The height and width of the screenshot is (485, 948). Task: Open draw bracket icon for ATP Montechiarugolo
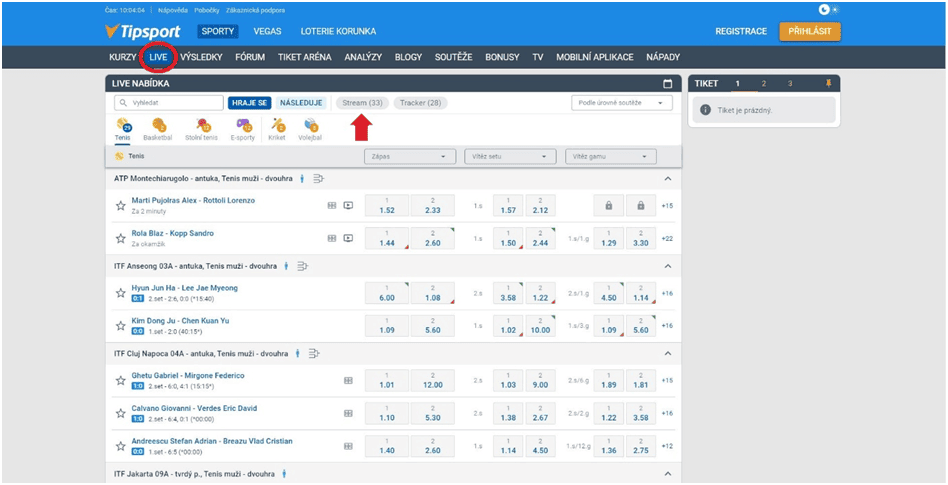pyautogui.click(x=319, y=178)
